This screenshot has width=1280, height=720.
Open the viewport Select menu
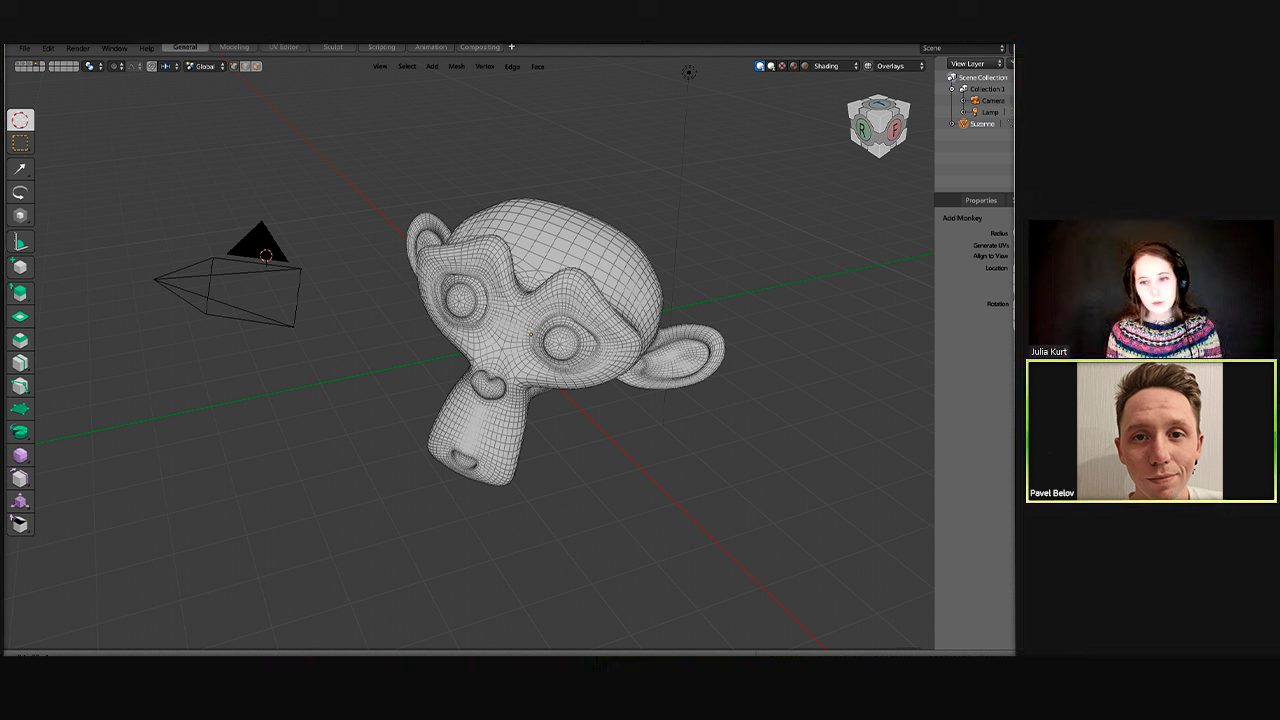tap(407, 66)
